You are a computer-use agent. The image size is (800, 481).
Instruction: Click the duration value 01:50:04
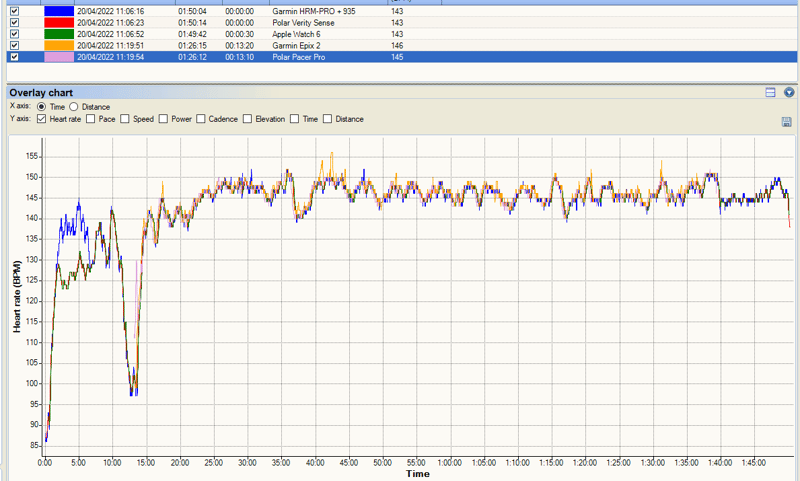(192, 11)
